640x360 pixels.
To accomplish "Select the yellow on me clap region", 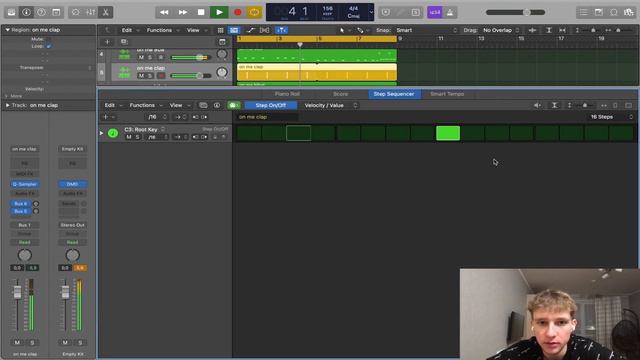I will 317,72.
